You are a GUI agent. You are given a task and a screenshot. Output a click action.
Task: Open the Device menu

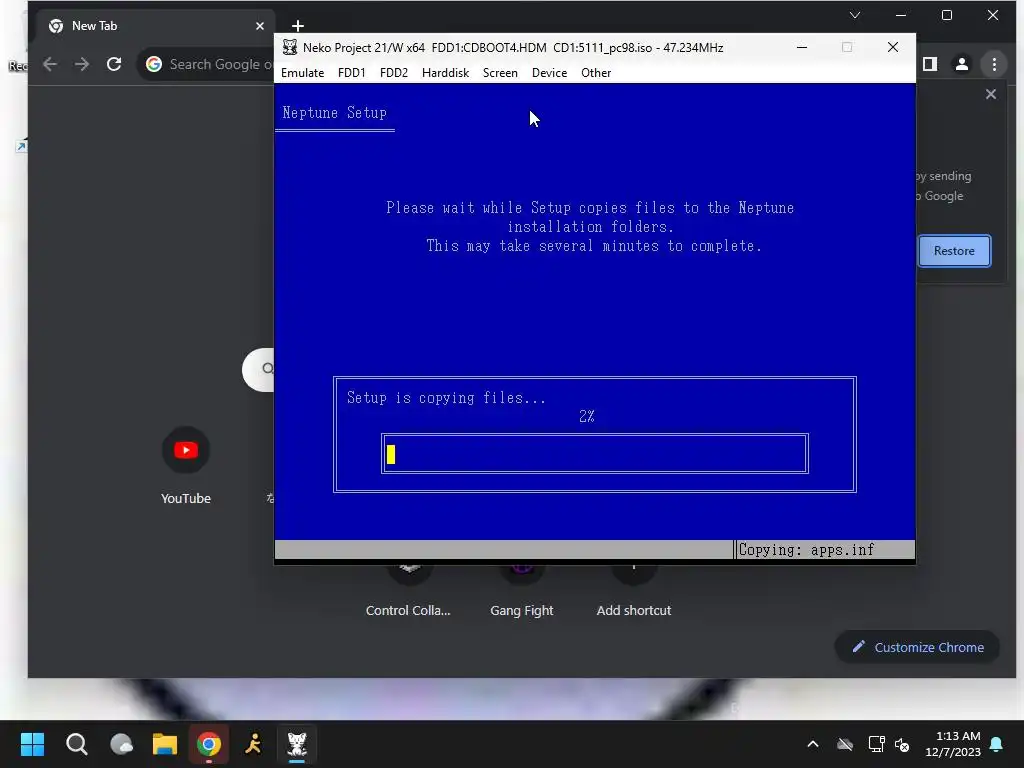(x=549, y=72)
